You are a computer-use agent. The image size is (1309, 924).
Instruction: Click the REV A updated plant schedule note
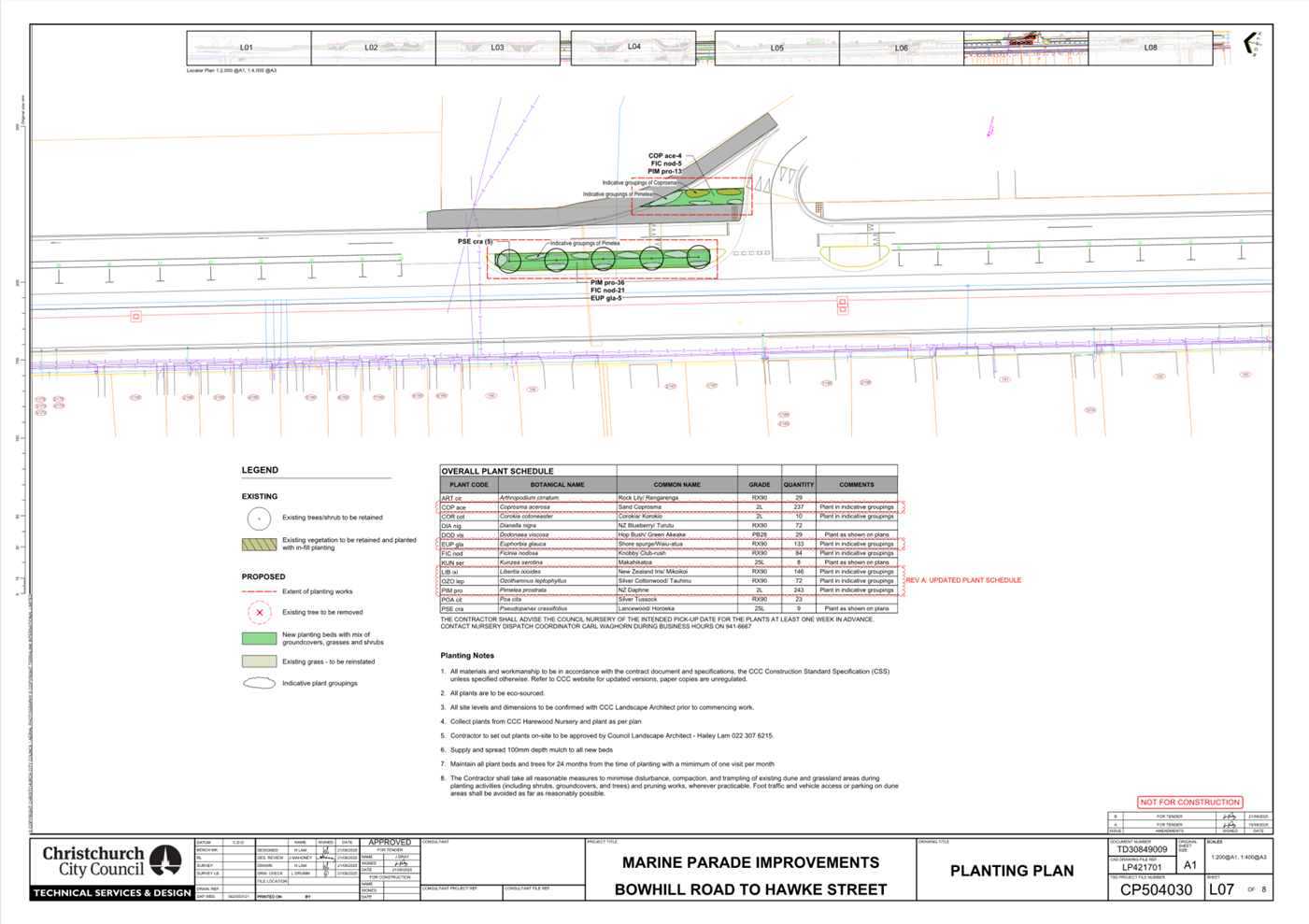pyautogui.click(x=963, y=580)
